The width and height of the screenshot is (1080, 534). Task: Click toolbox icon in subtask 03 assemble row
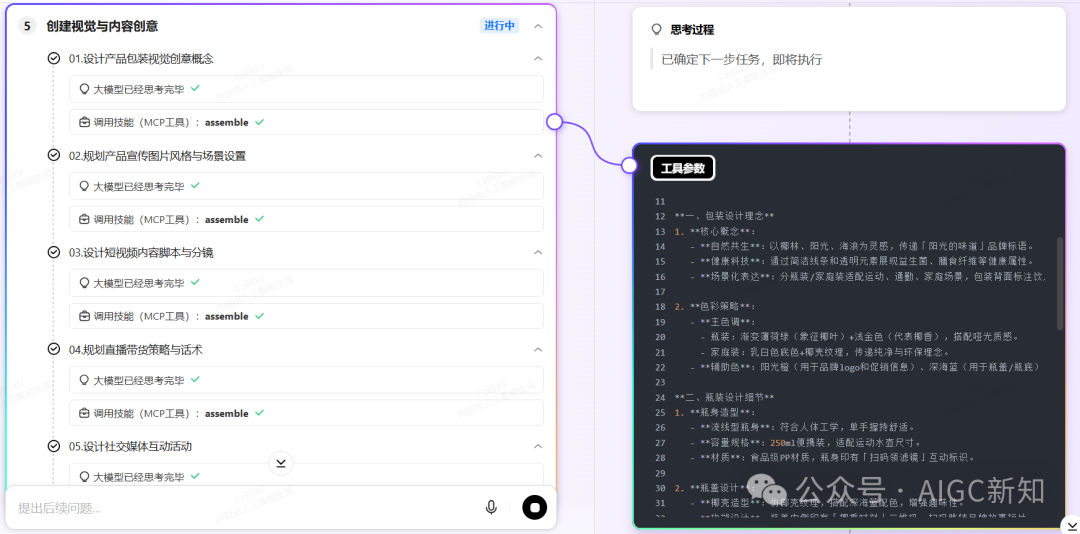(x=85, y=316)
